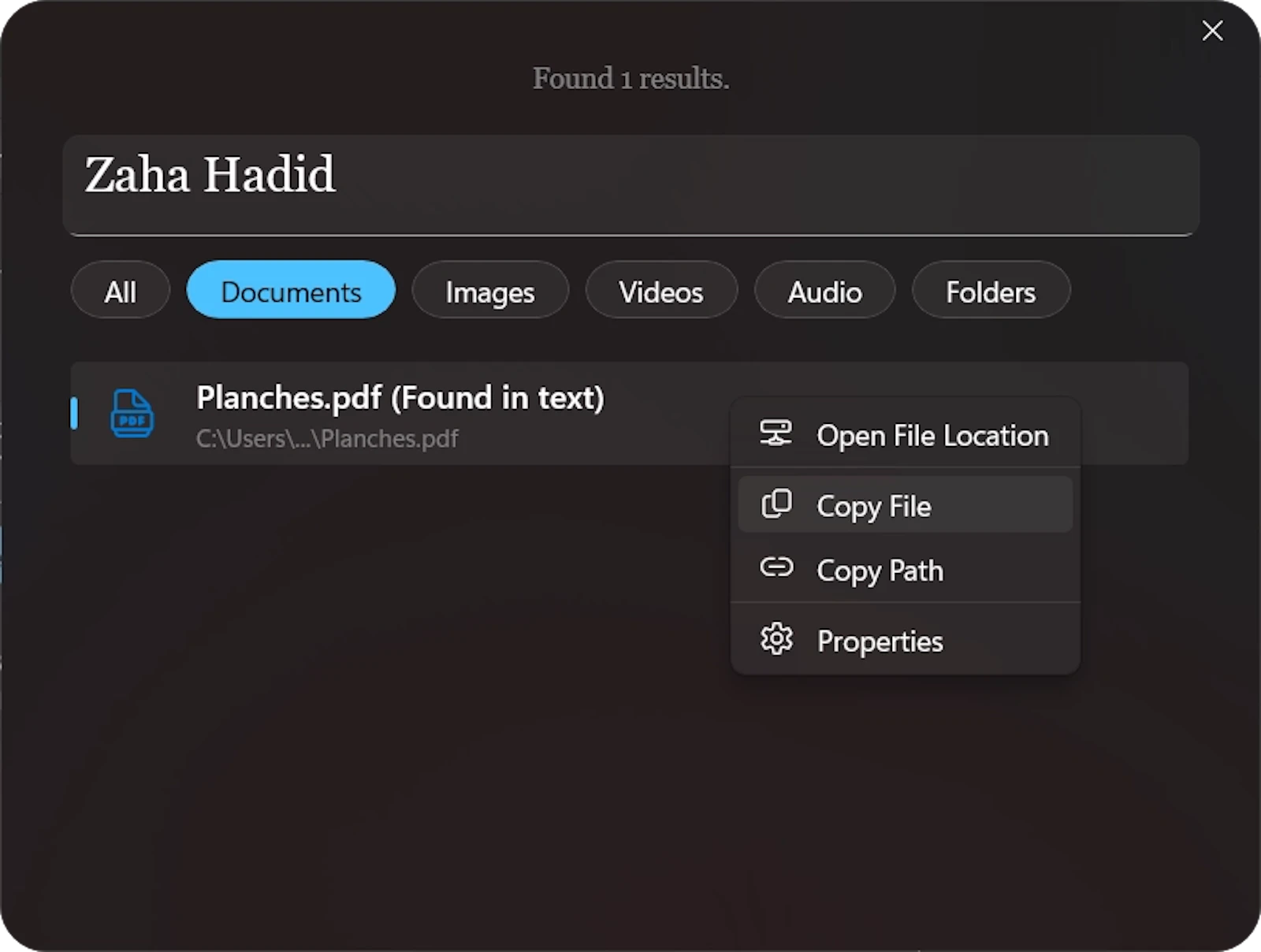Choose Open File Location from context menu

click(906, 435)
